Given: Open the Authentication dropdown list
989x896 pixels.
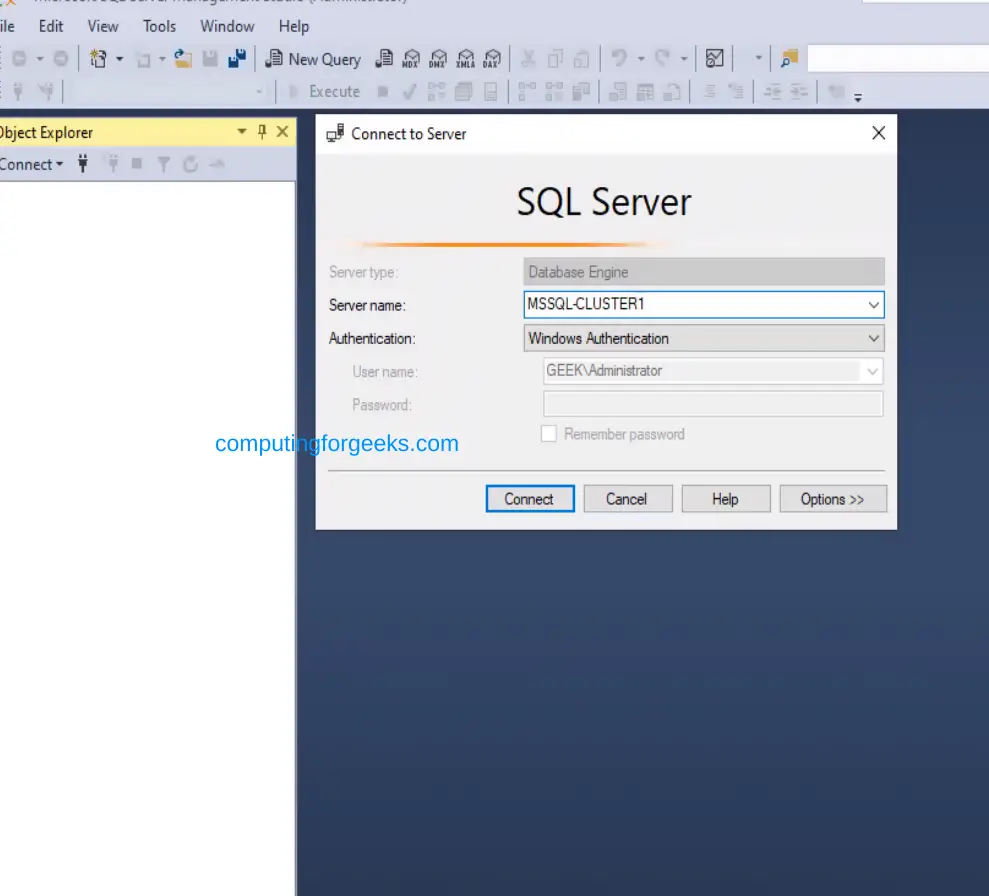Looking at the screenshot, I should tap(874, 339).
